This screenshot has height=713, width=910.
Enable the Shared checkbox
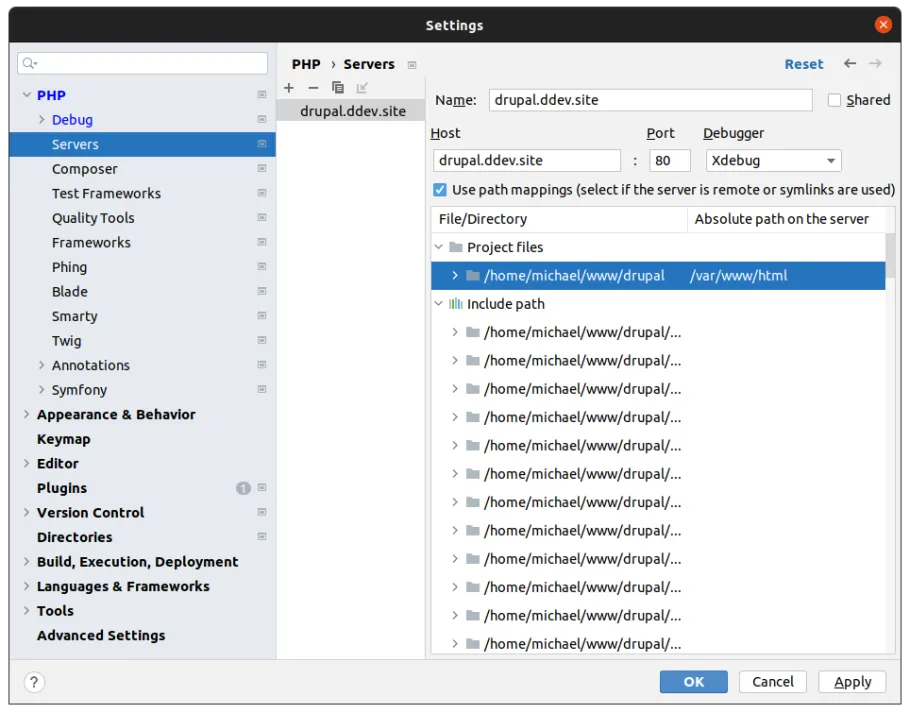coord(835,100)
